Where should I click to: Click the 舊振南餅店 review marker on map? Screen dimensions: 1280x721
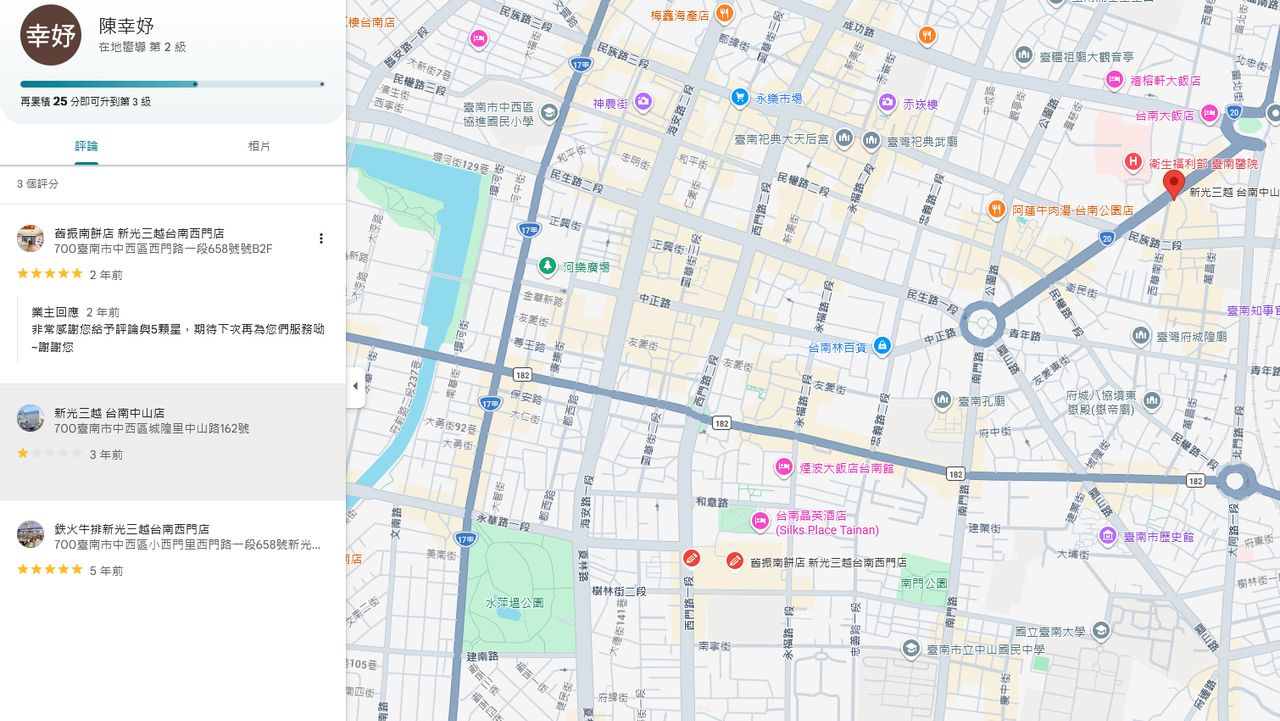point(735,561)
